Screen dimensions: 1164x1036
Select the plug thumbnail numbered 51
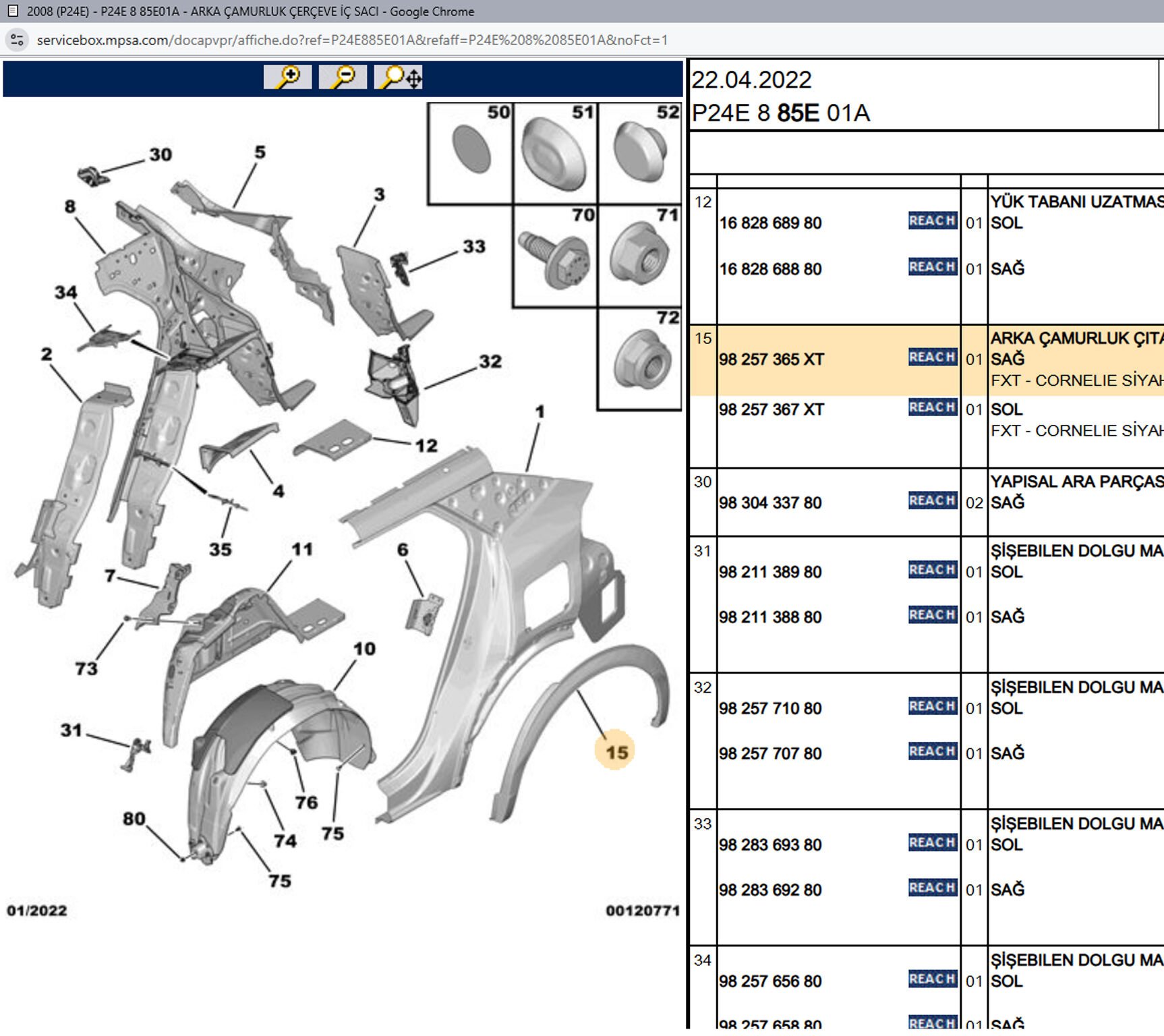[555, 154]
